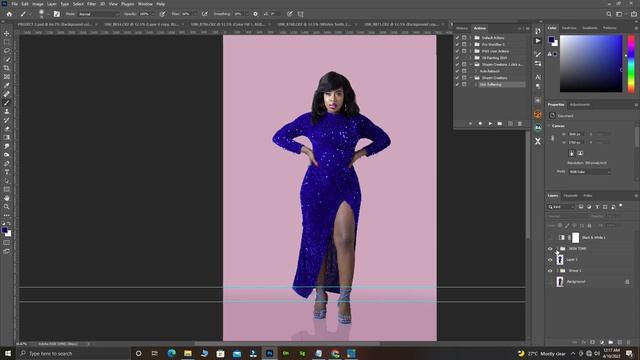
Task: Open the Image menu
Action: pyautogui.click(x=38, y=4)
